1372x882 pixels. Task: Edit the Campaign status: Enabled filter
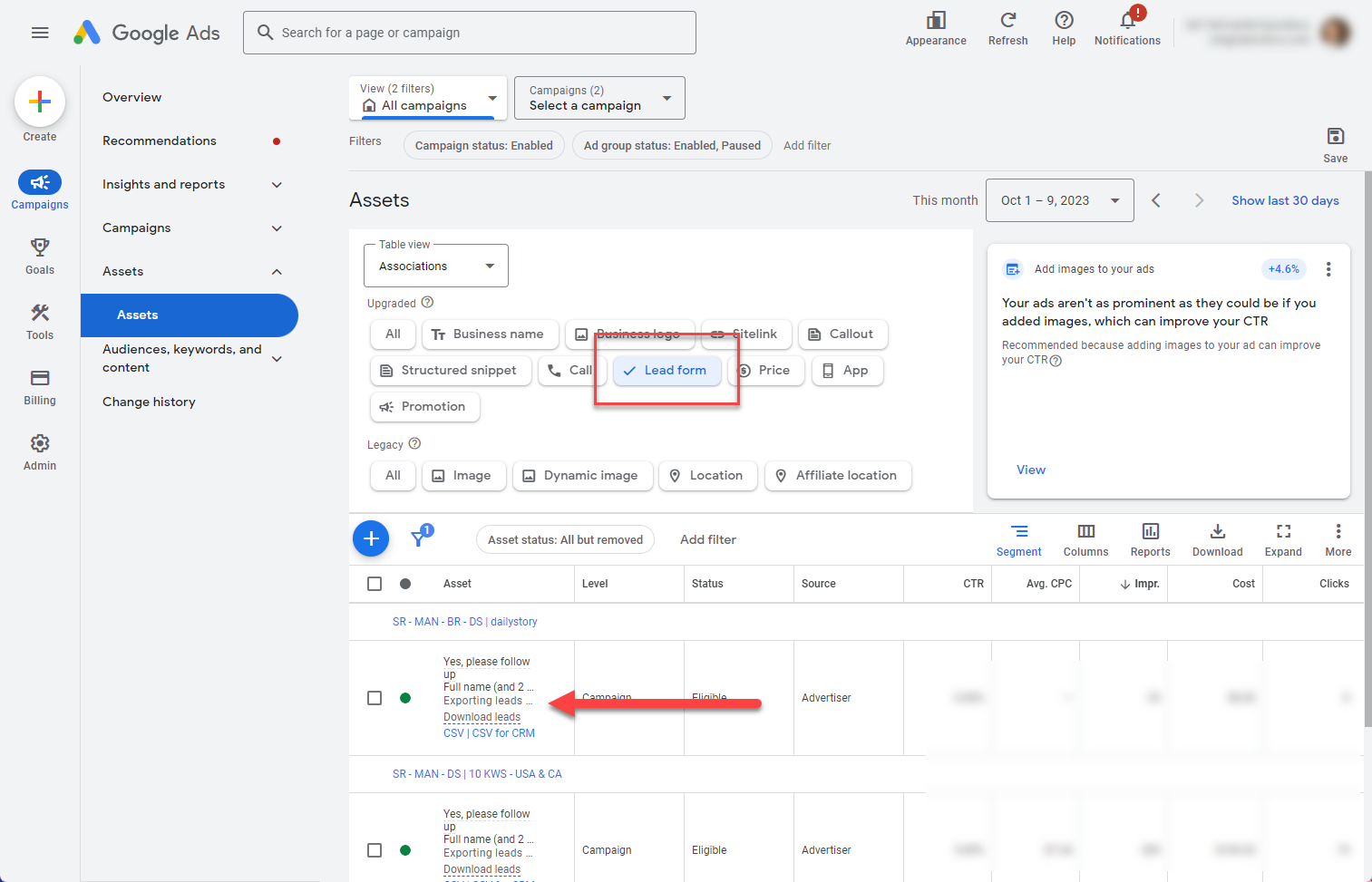[484, 145]
